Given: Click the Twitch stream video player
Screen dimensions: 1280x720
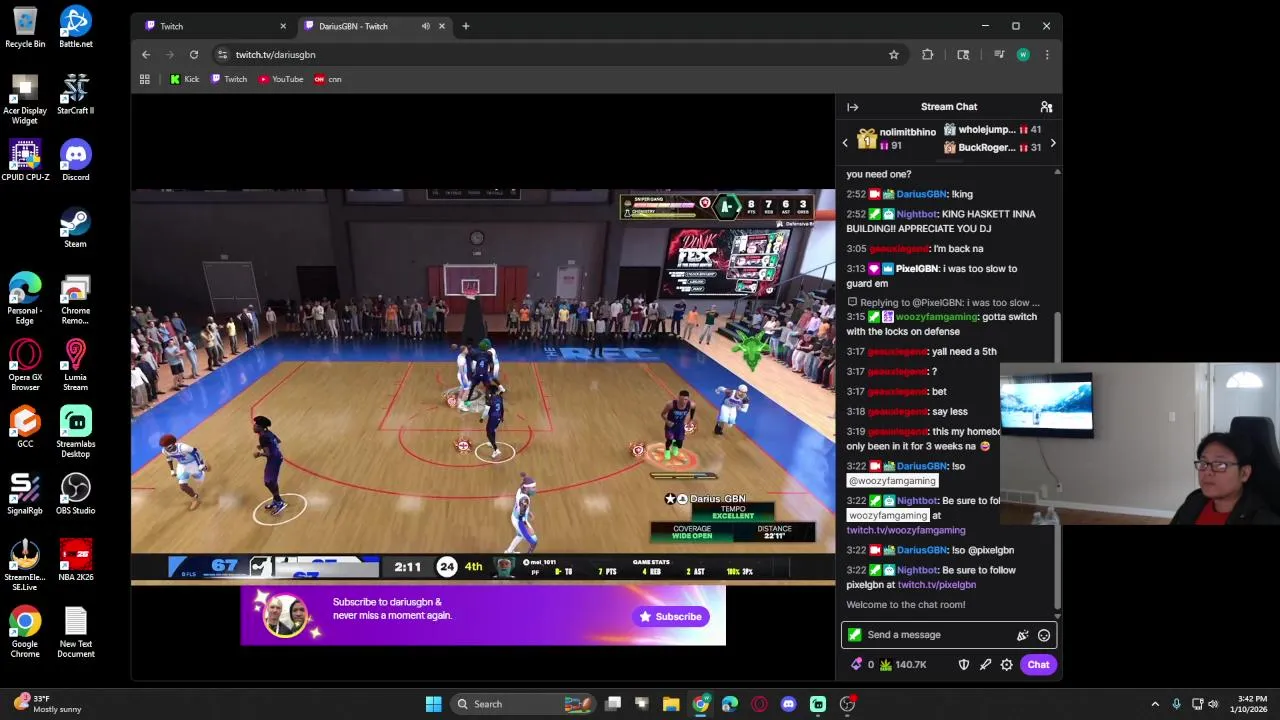Looking at the screenshot, I should (x=483, y=385).
